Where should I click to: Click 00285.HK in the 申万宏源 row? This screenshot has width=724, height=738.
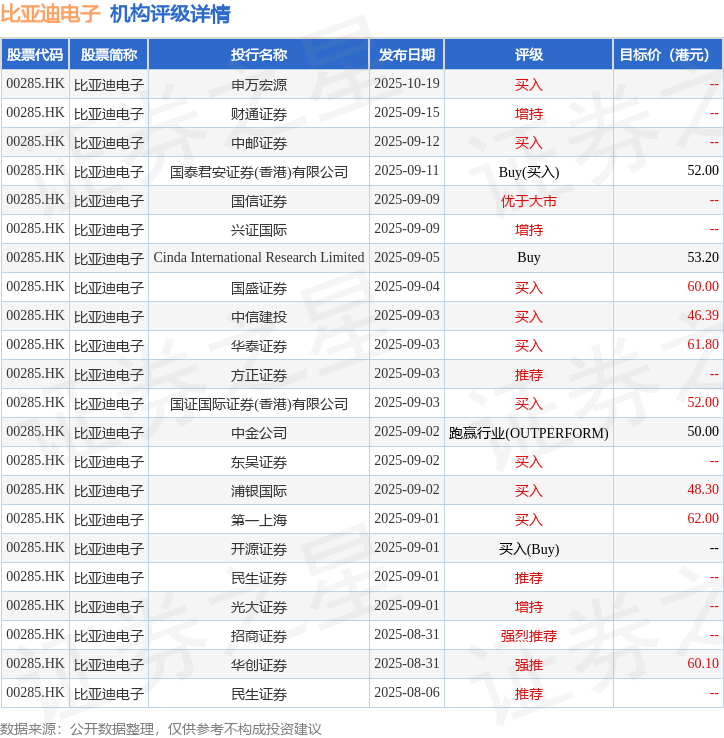(x=35, y=84)
